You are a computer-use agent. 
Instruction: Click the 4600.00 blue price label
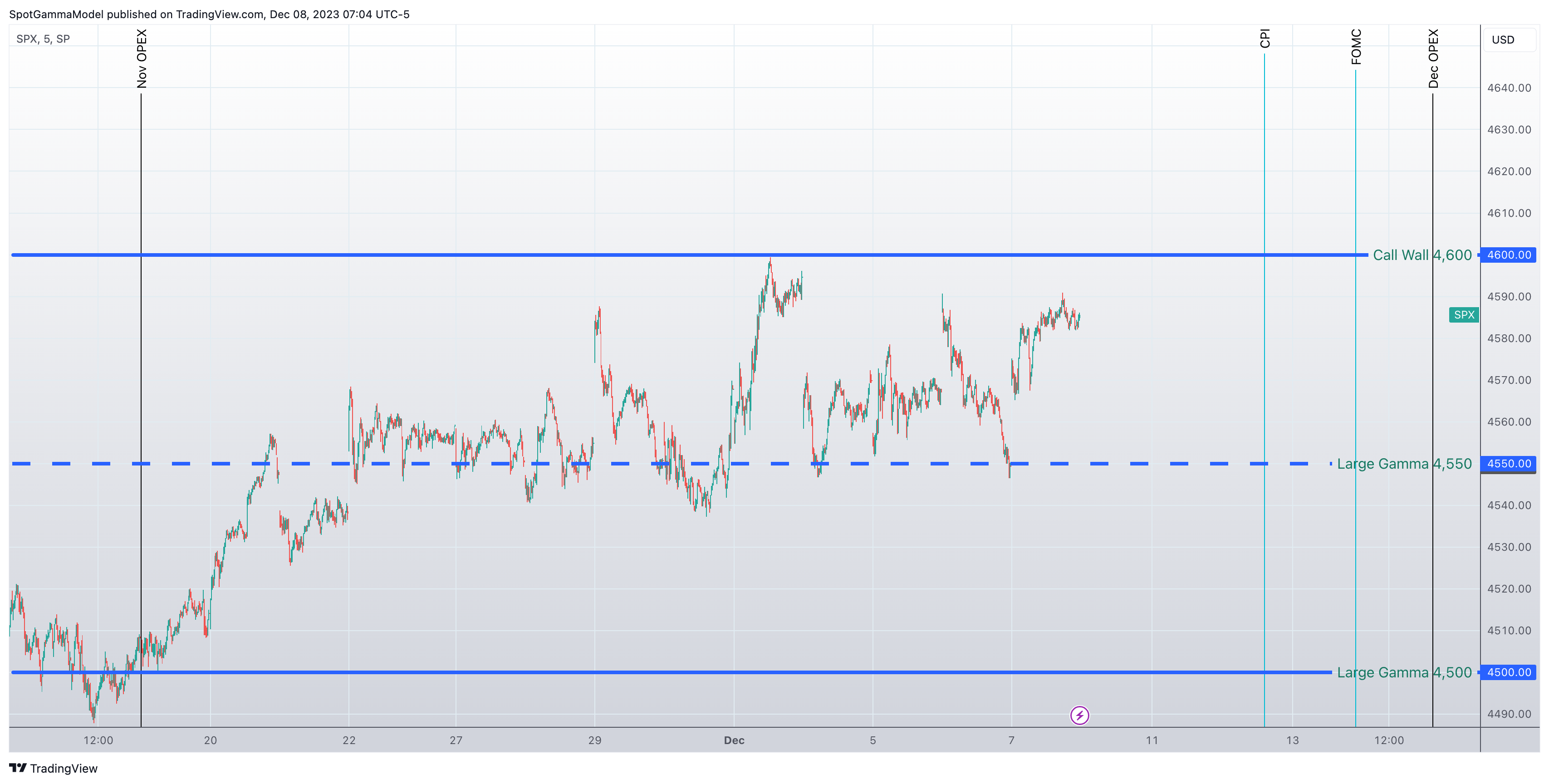click(x=1508, y=255)
